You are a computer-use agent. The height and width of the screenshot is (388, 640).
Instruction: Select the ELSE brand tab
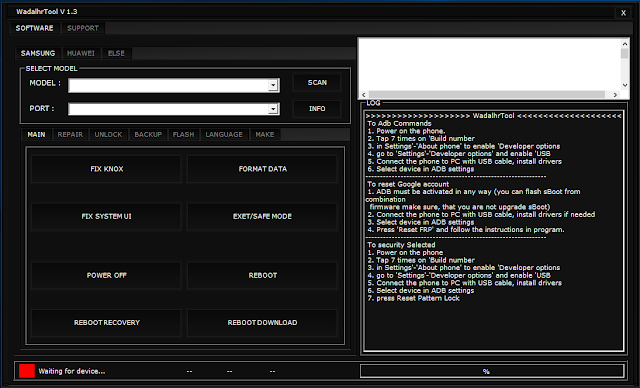click(116, 53)
